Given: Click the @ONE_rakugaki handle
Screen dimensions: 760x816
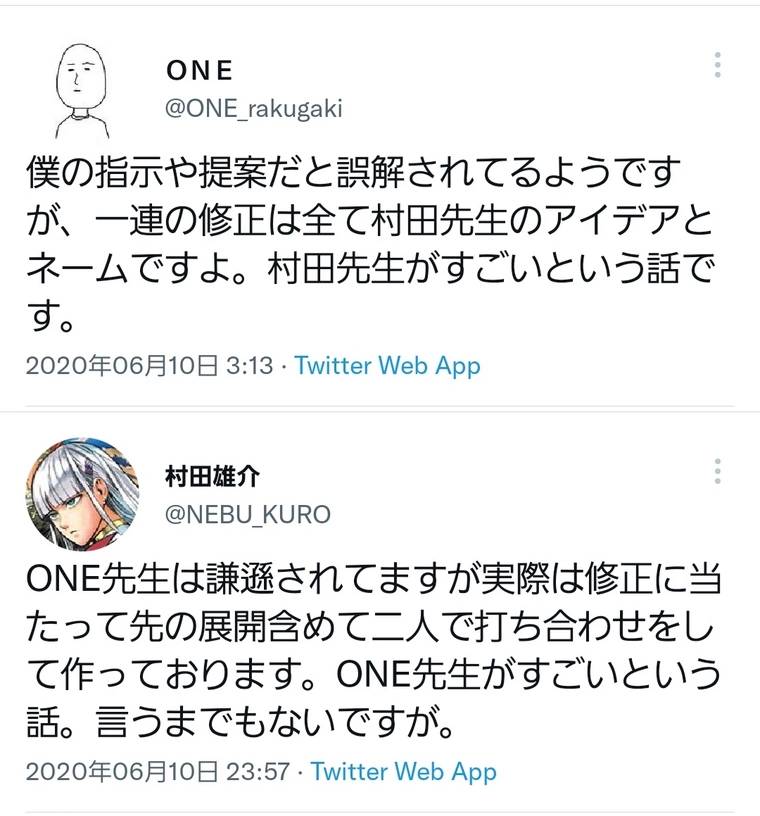Looking at the screenshot, I should 253,108.
